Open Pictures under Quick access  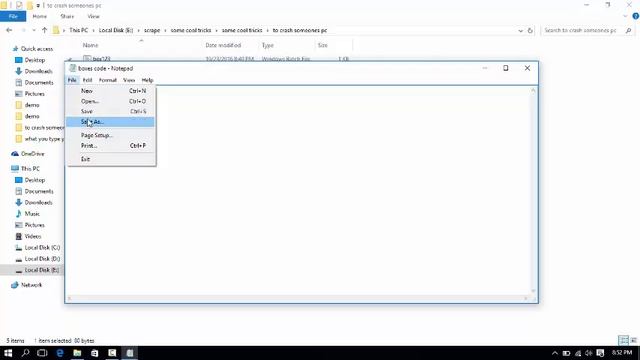click(x=34, y=93)
